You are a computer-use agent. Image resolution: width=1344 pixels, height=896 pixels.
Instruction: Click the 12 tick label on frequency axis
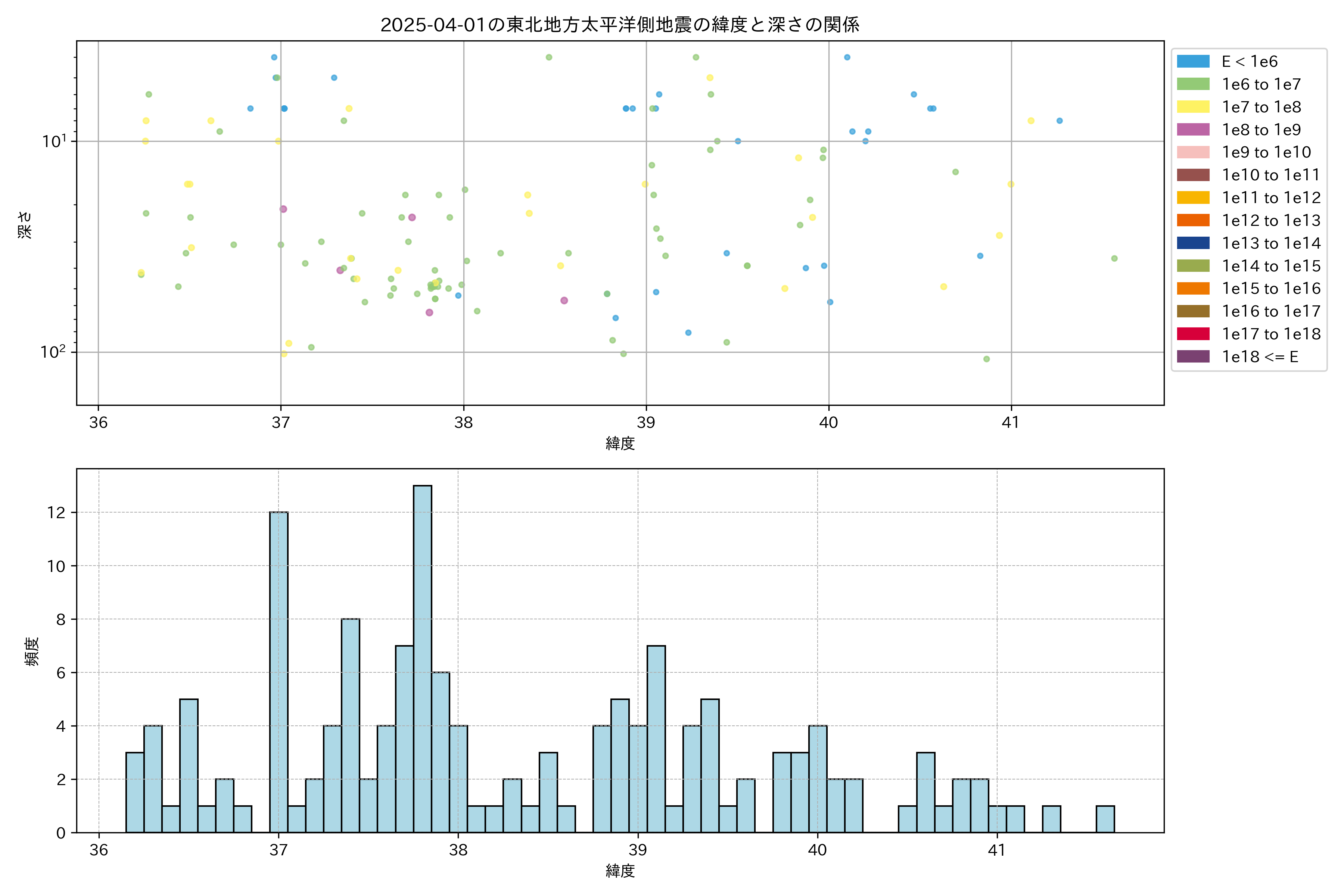tap(57, 513)
